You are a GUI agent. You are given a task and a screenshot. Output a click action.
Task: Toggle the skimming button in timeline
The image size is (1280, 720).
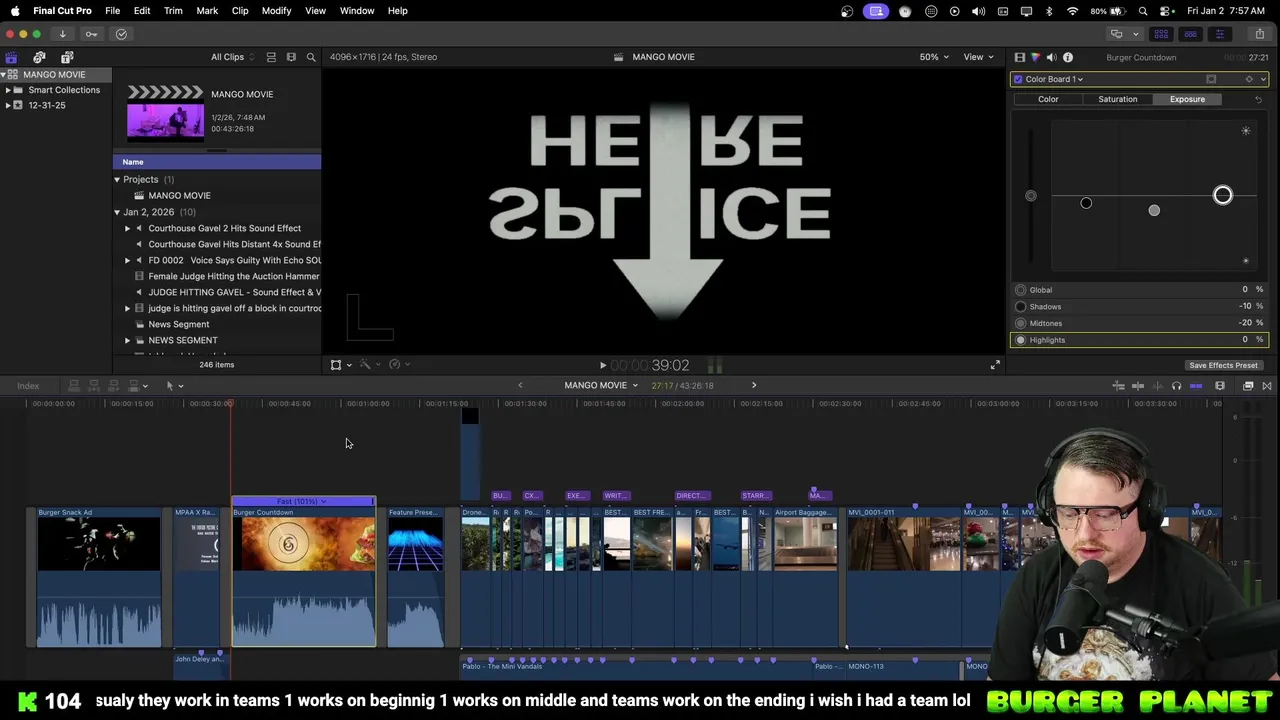pyautogui.click(x=1138, y=385)
